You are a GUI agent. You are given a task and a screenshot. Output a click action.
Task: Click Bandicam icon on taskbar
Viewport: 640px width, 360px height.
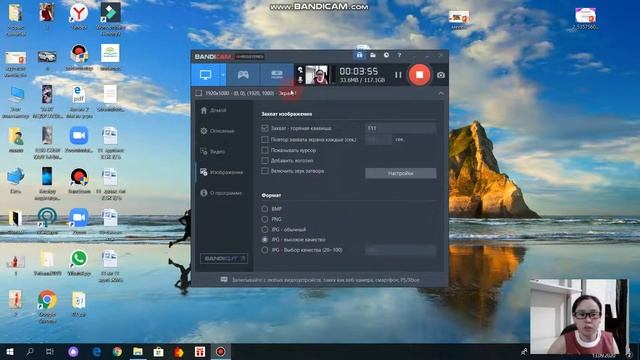(x=220, y=351)
